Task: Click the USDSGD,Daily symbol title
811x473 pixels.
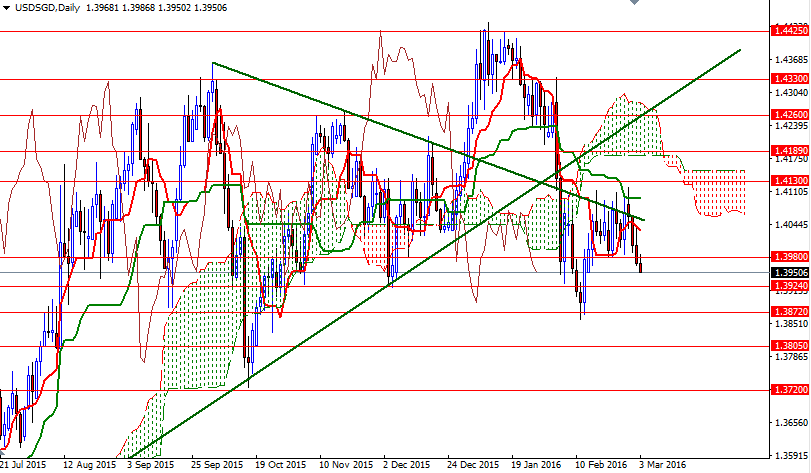Action: tap(47, 8)
